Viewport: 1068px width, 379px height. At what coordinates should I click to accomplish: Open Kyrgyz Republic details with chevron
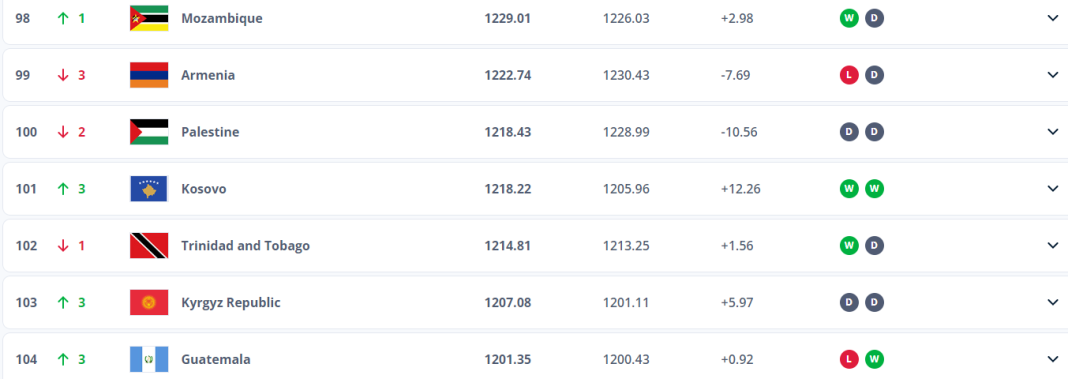click(x=1052, y=302)
